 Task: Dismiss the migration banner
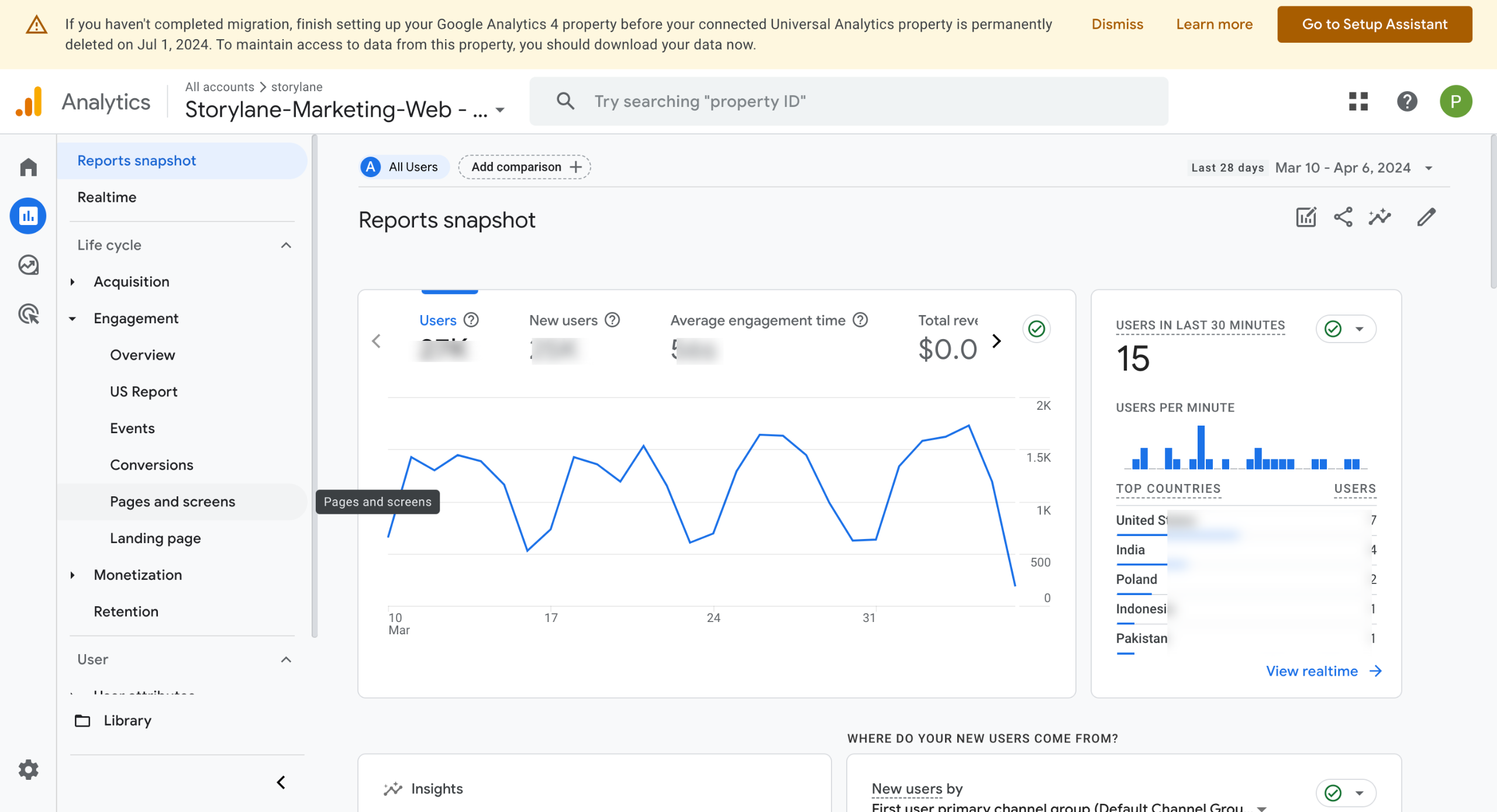click(x=1117, y=24)
